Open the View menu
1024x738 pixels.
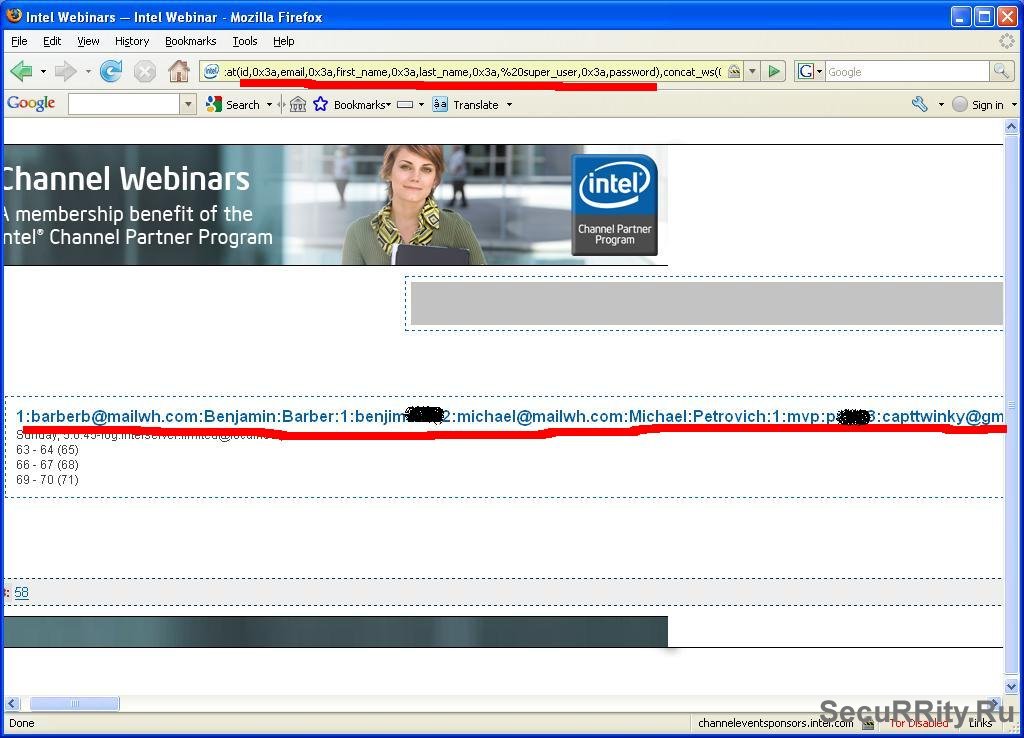[88, 41]
